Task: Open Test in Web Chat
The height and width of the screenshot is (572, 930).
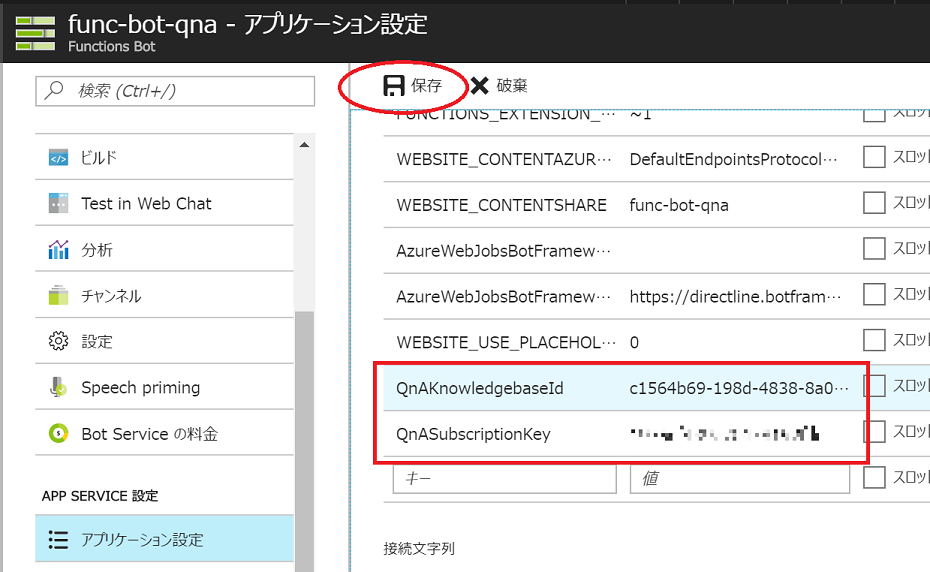Action: [x=164, y=204]
